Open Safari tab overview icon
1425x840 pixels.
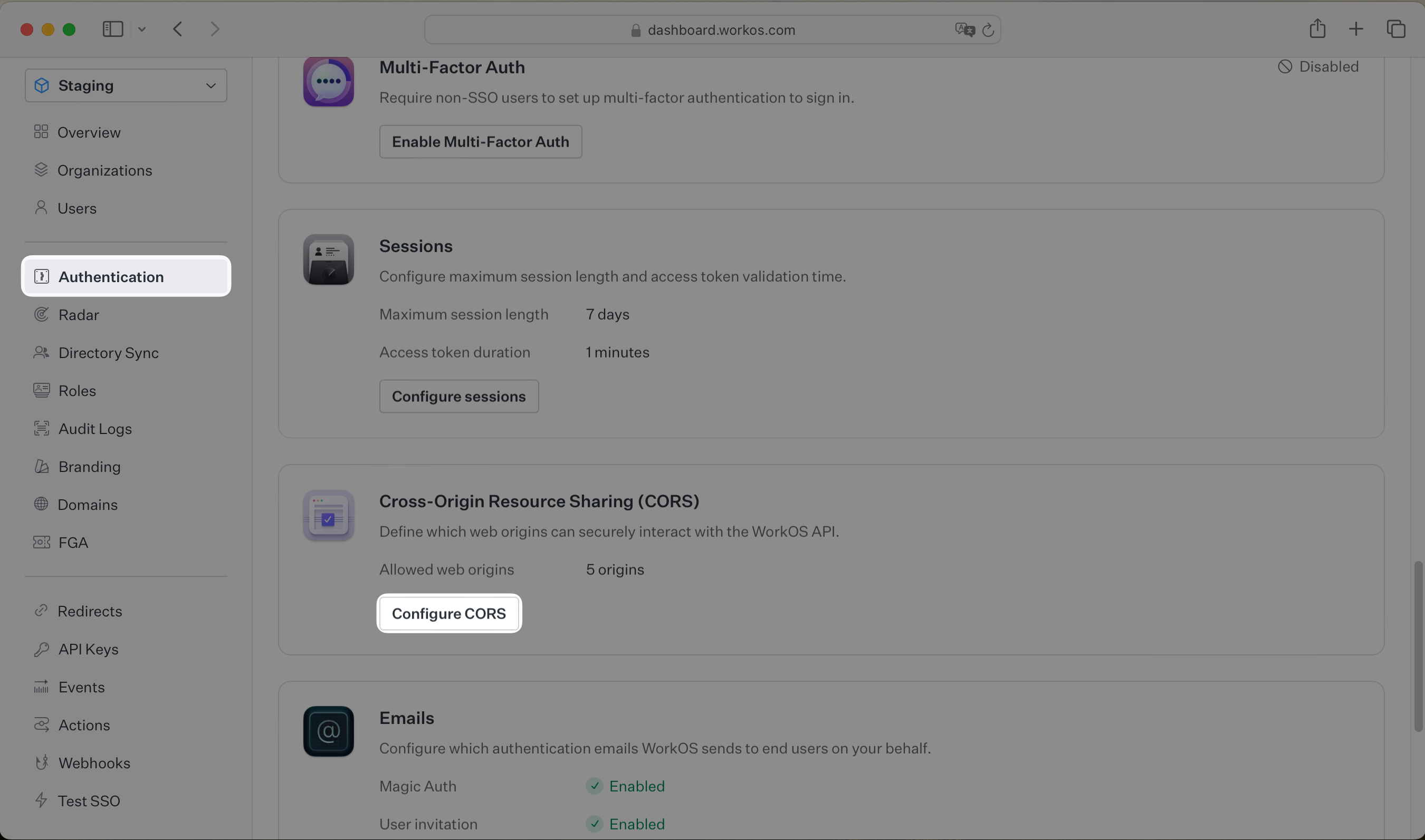pos(1395,29)
